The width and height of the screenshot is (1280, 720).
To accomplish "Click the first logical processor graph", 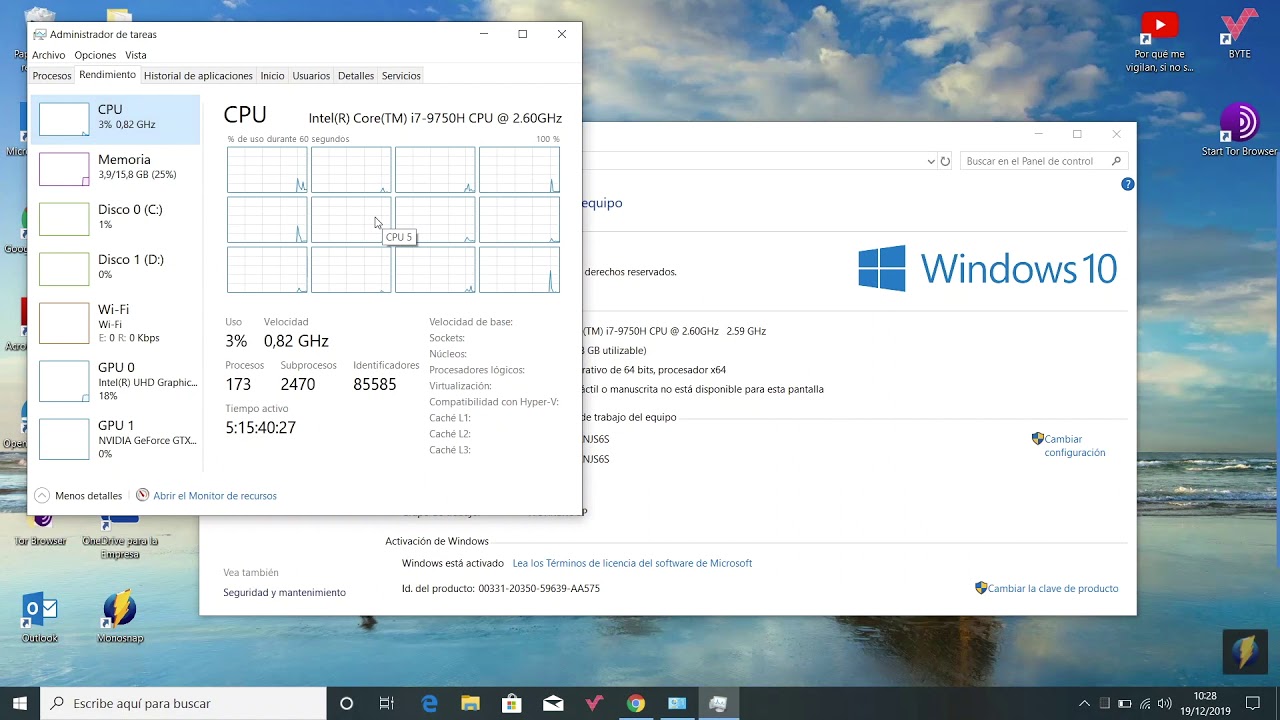I will (267, 169).
